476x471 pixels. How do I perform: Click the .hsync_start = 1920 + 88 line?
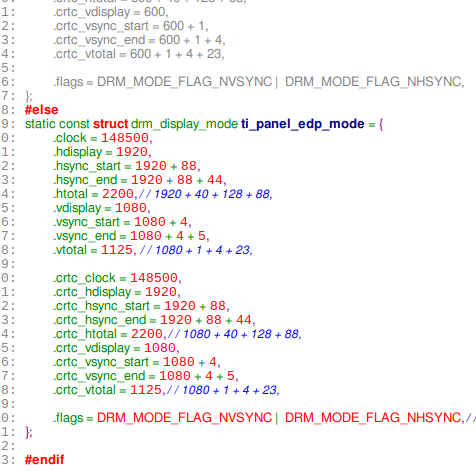[x=127, y=166]
